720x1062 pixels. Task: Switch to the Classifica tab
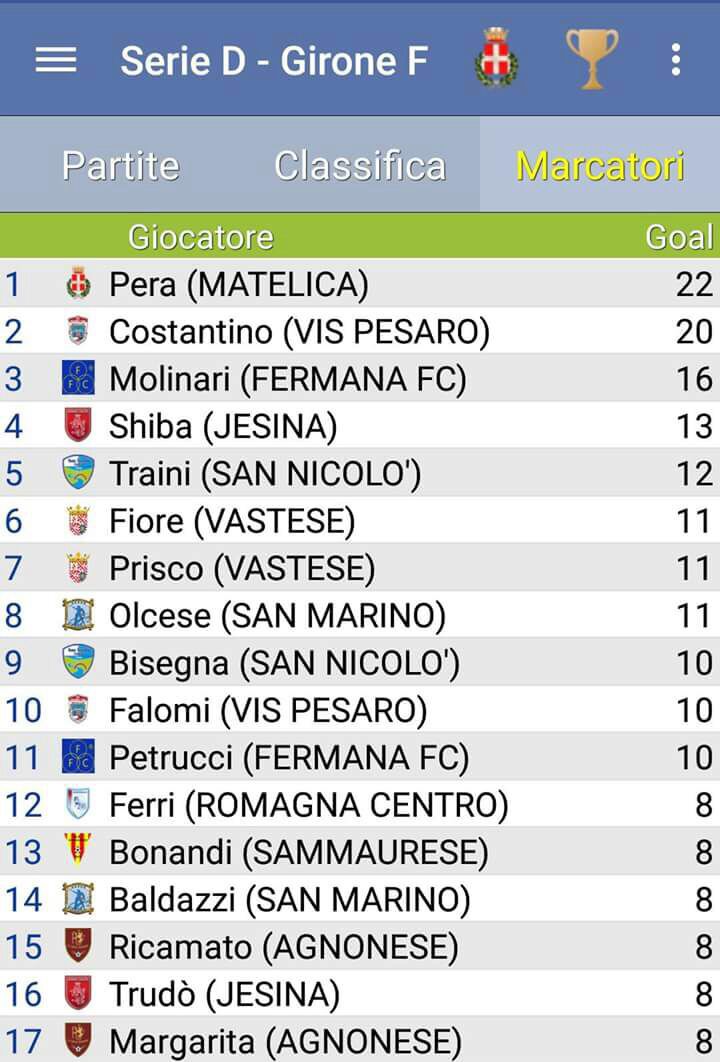point(360,165)
